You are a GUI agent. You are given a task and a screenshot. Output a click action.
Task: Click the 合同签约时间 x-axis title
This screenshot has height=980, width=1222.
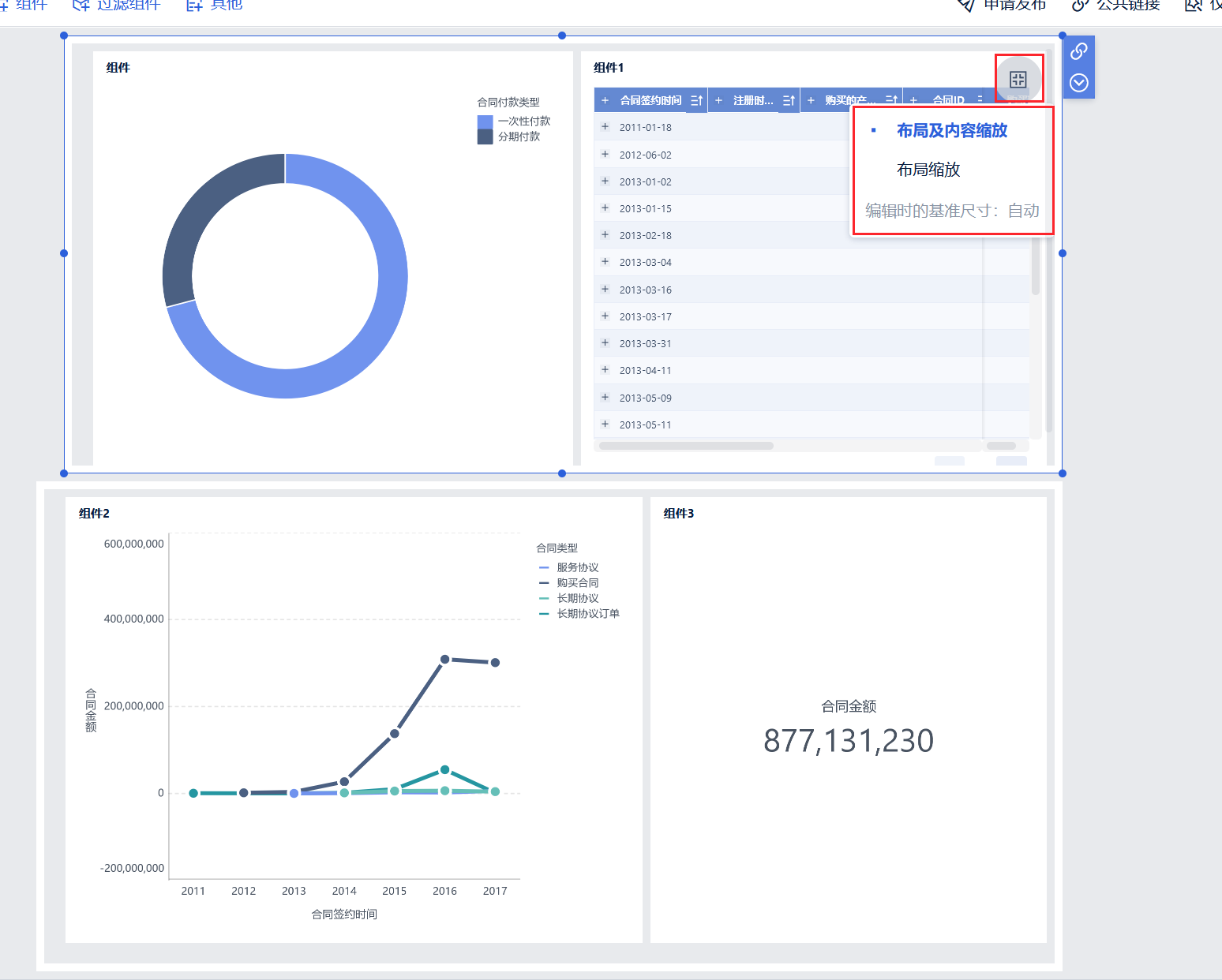click(344, 915)
